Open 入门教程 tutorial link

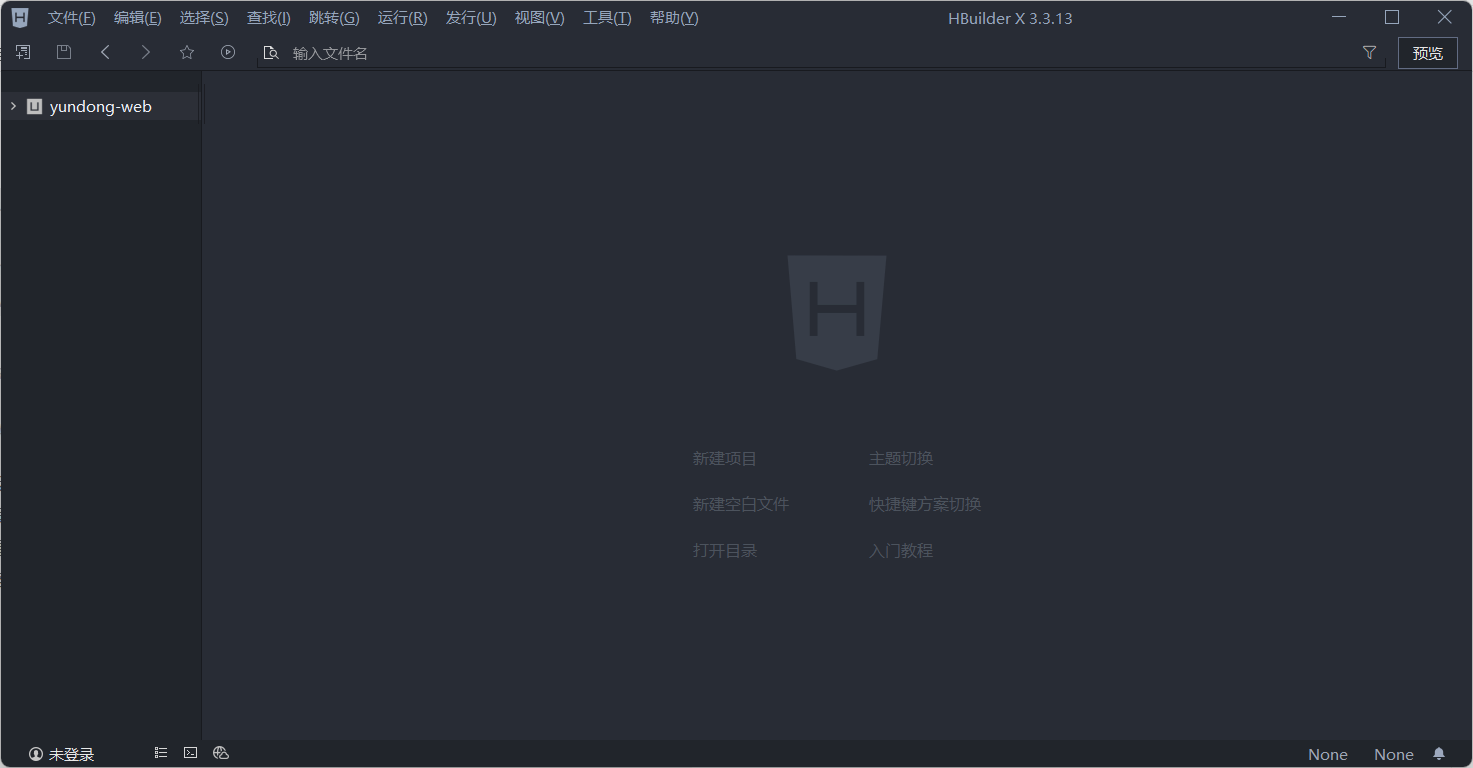pos(899,550)
